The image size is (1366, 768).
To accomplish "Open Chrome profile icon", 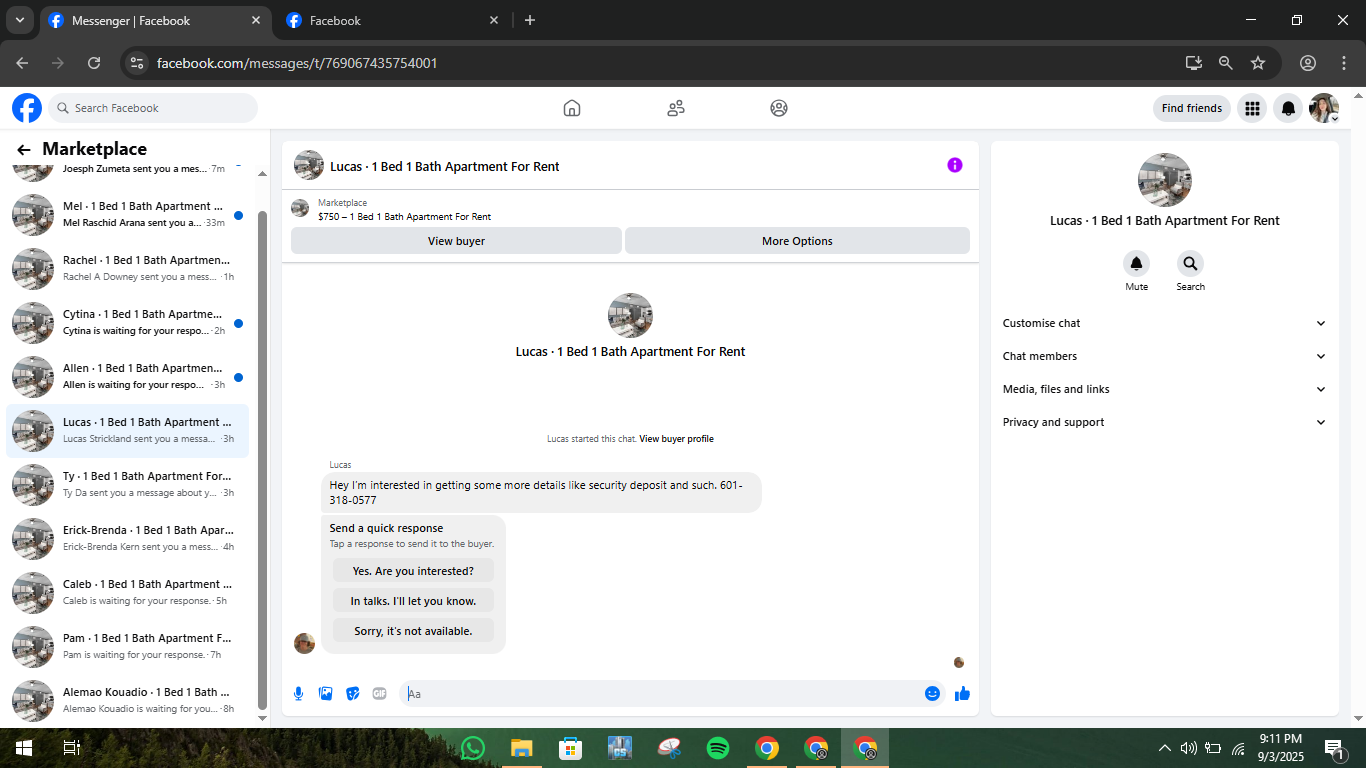I will (1308, 63).
